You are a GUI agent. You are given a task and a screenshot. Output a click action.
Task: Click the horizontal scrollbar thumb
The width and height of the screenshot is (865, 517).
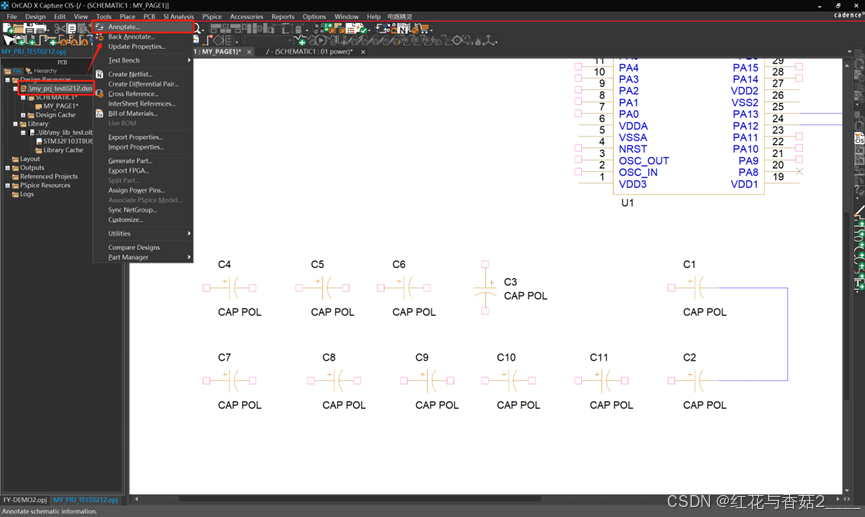point(360,499)
